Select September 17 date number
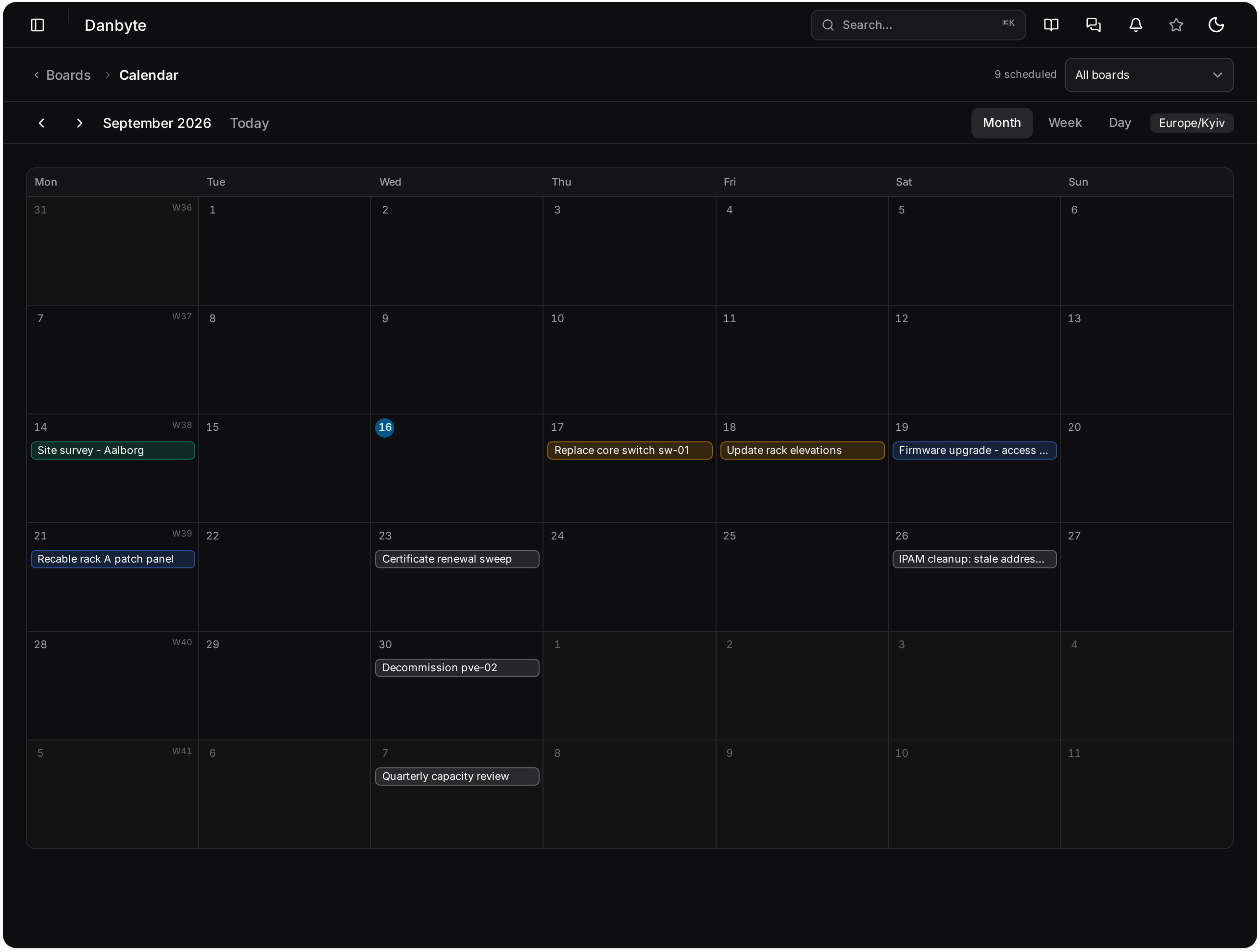 pos(556,427)
